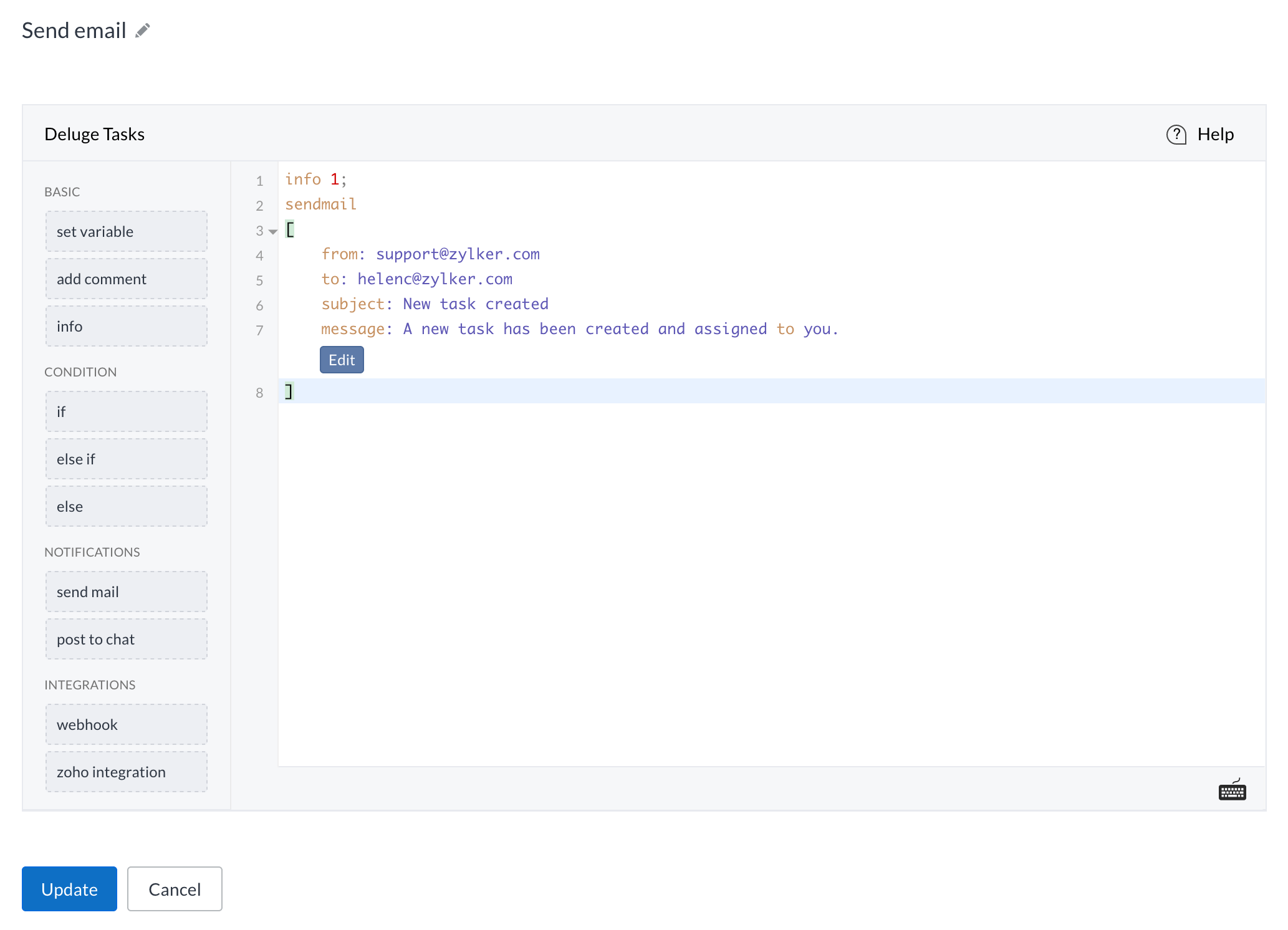The height and width of the screenshot is (930, 1288).
Task: Click the pencil icon beside Send email
Action: [143, 31]
